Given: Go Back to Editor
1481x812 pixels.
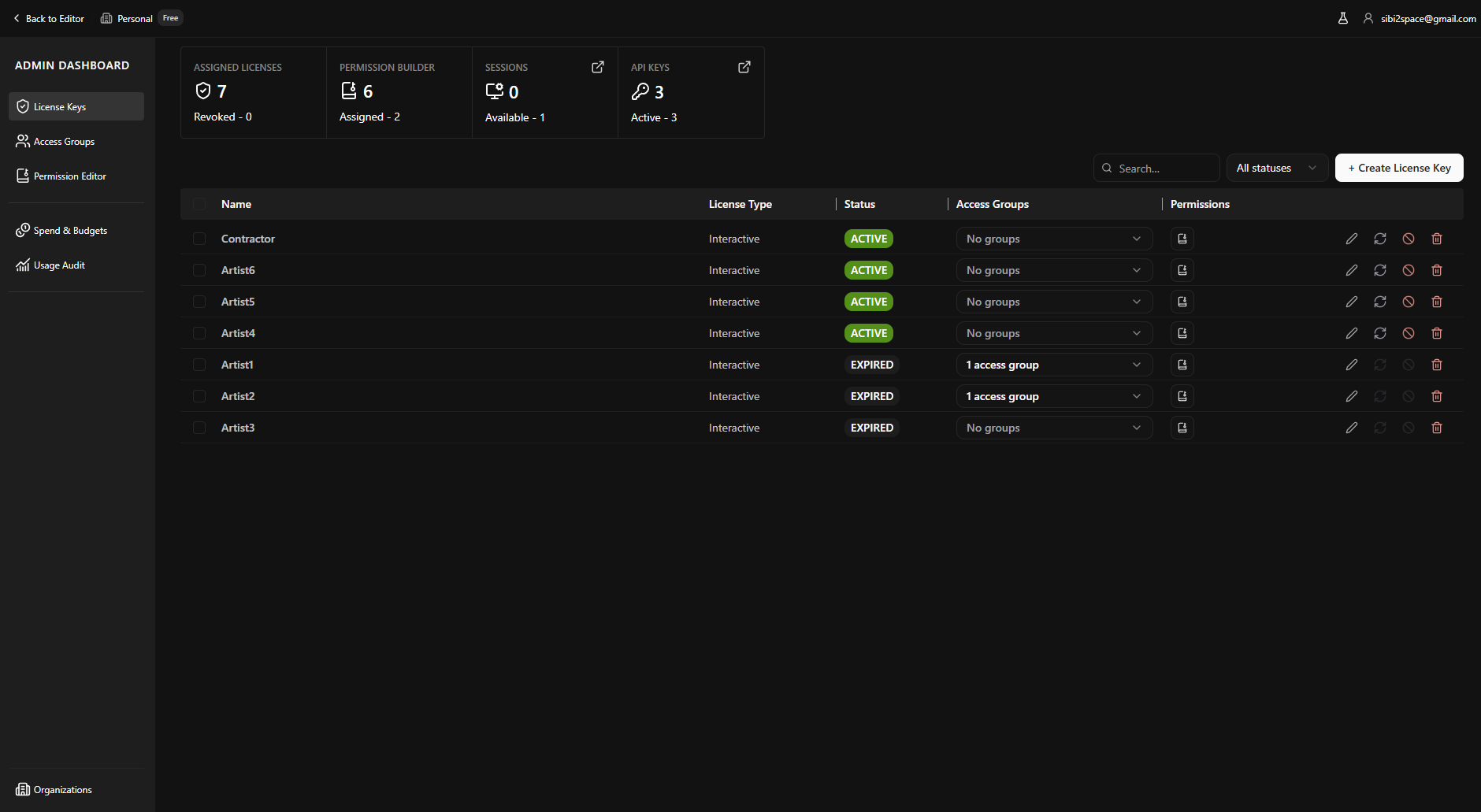Looking at the screenshot, I should tap(49, 18).
